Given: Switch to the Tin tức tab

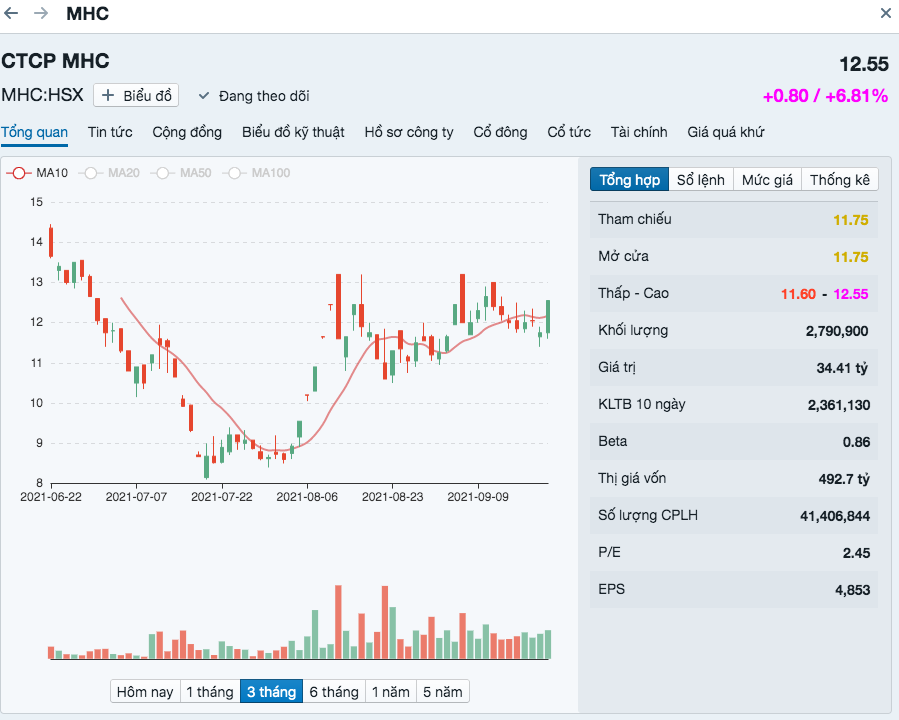Looking at the screenshot, I should (110, 132).
